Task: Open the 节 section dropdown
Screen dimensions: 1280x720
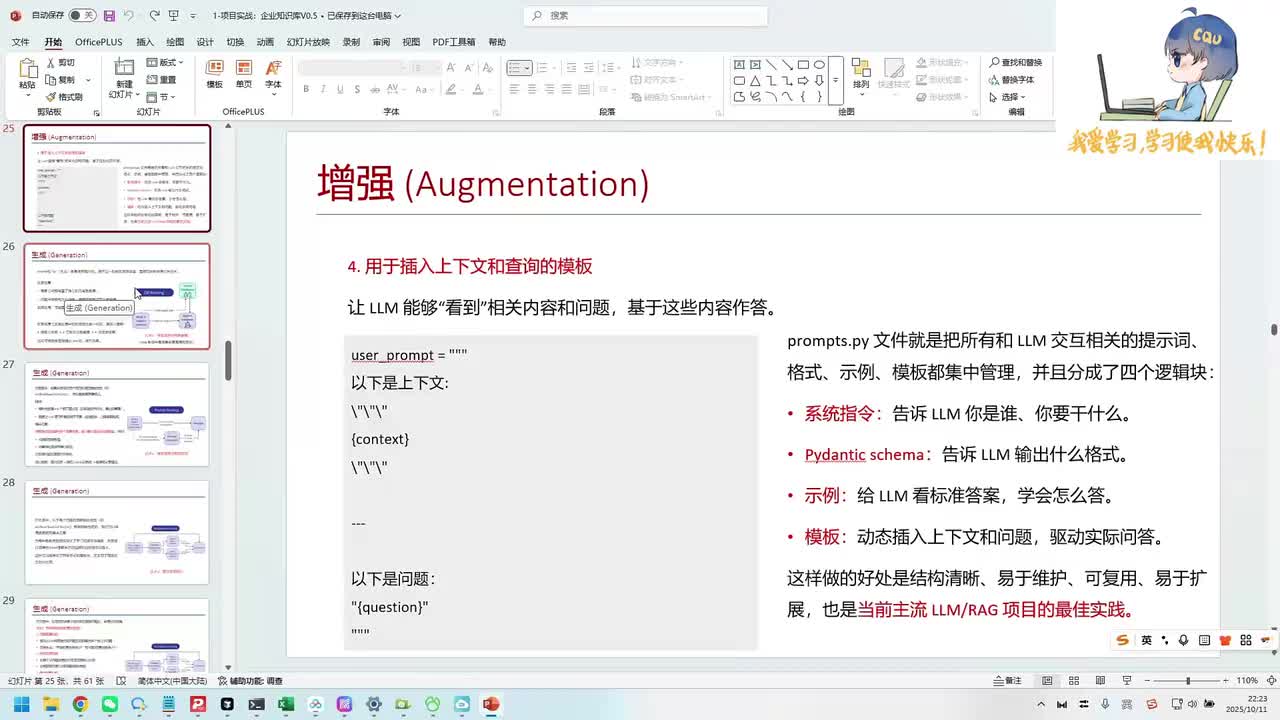Action: tap(162, 97)
